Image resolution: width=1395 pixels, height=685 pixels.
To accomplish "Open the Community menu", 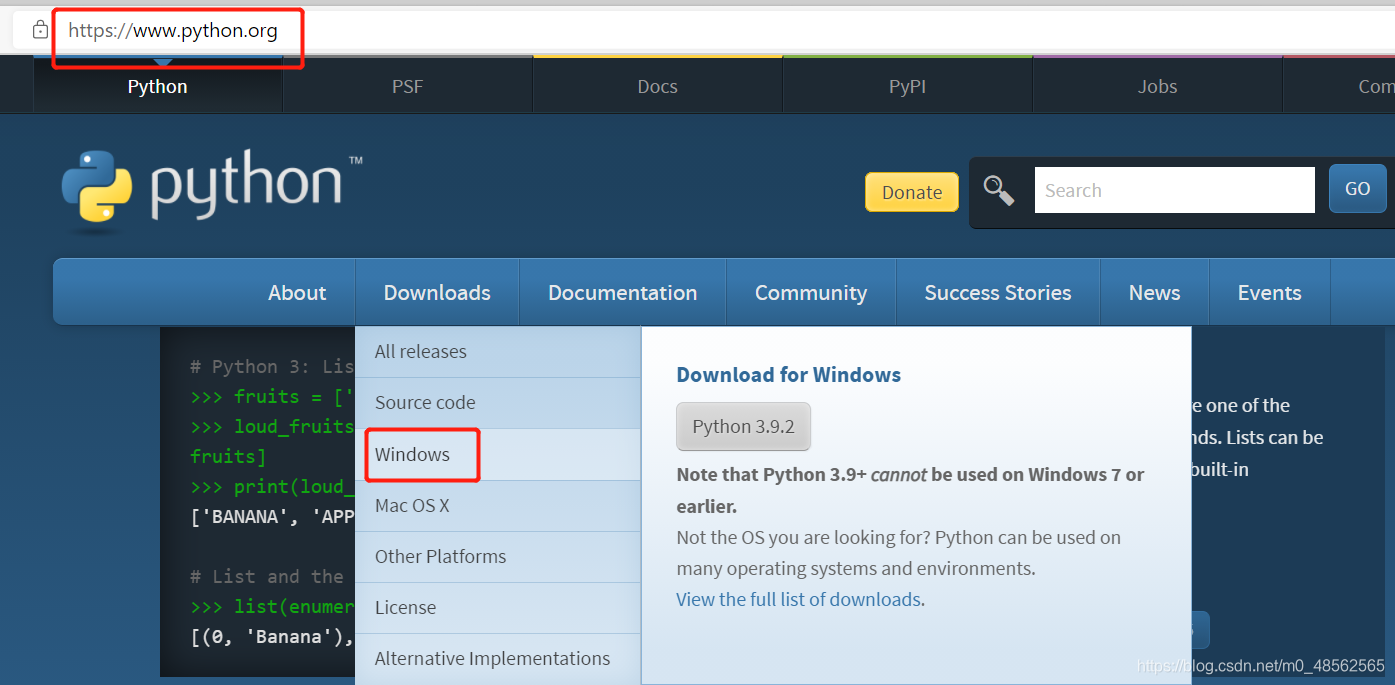I will click(x=811, y=293).
